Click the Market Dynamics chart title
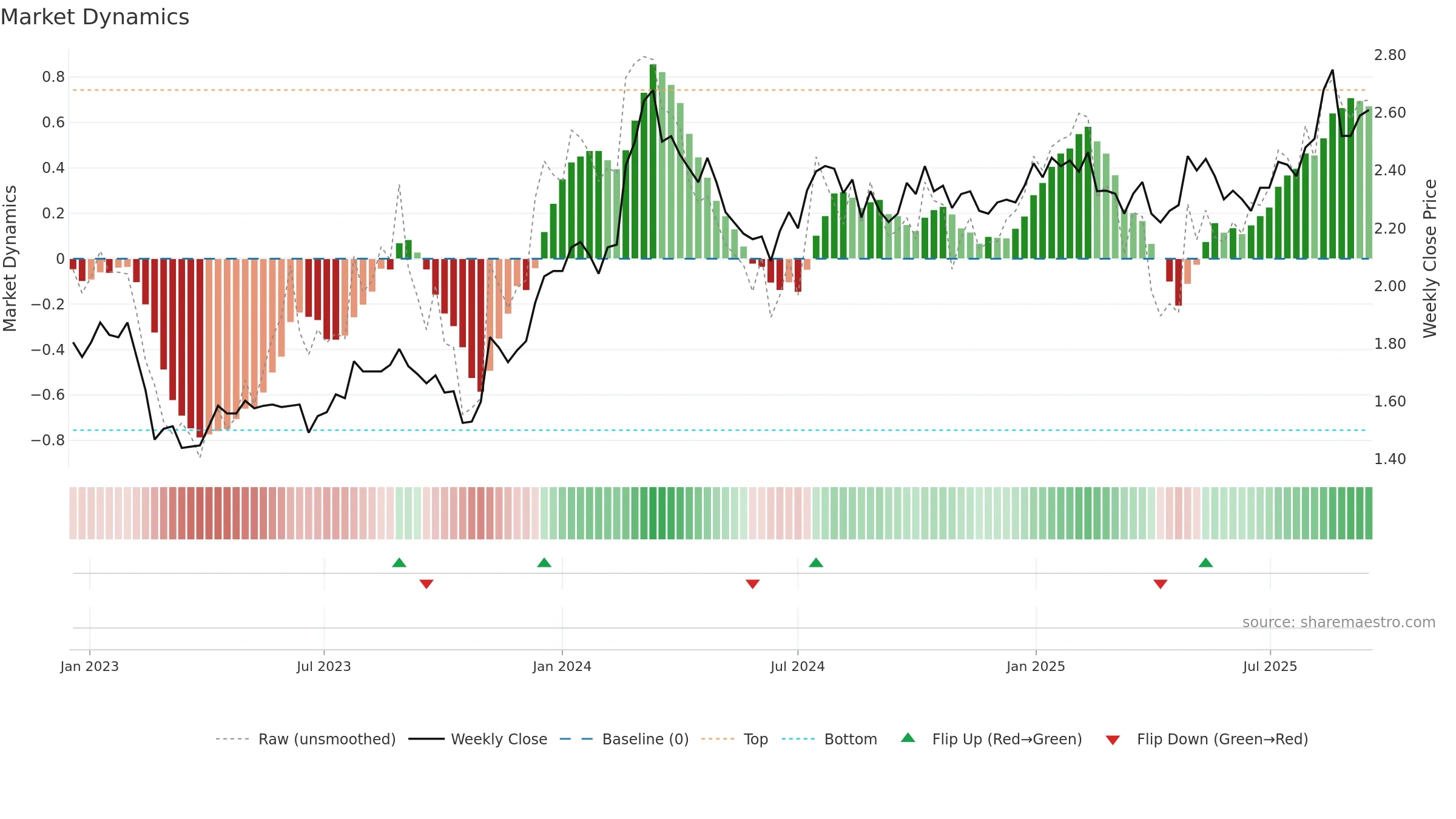Screen dimensions: 1456x819 pyautogui.click(x=95, y=17)
